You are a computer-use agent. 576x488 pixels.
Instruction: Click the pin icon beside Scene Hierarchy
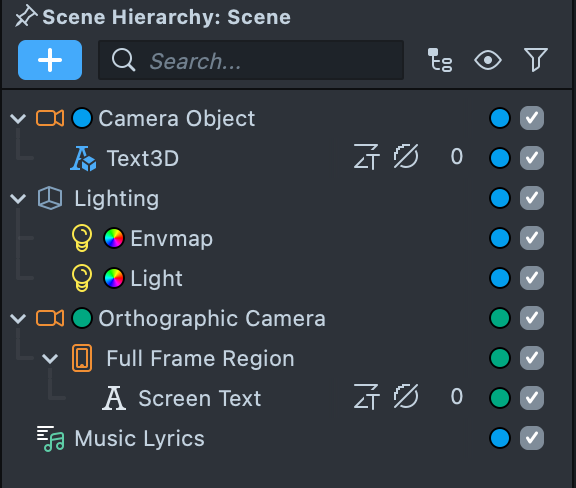25,17
